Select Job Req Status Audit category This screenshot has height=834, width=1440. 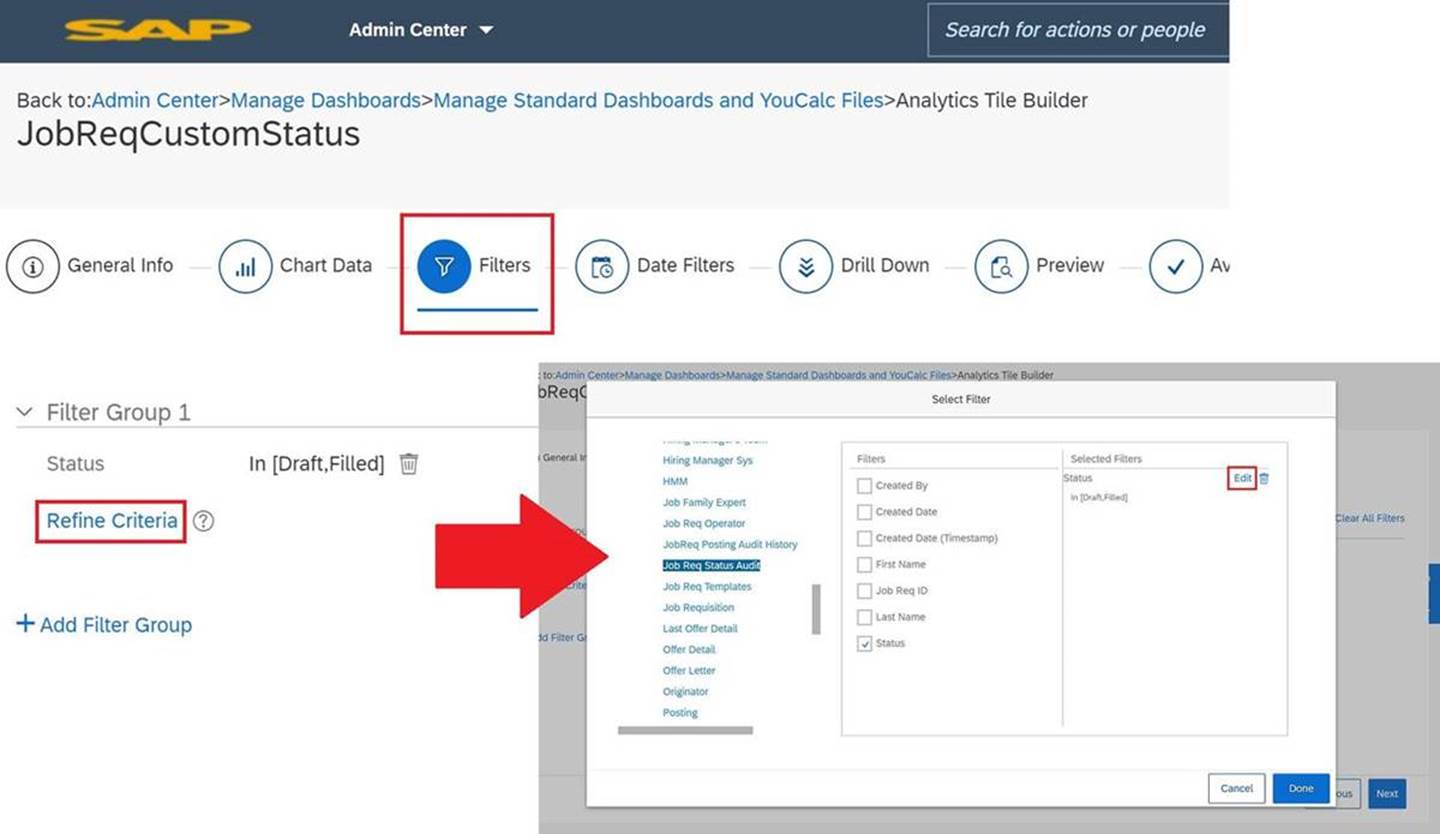point(711,566)
